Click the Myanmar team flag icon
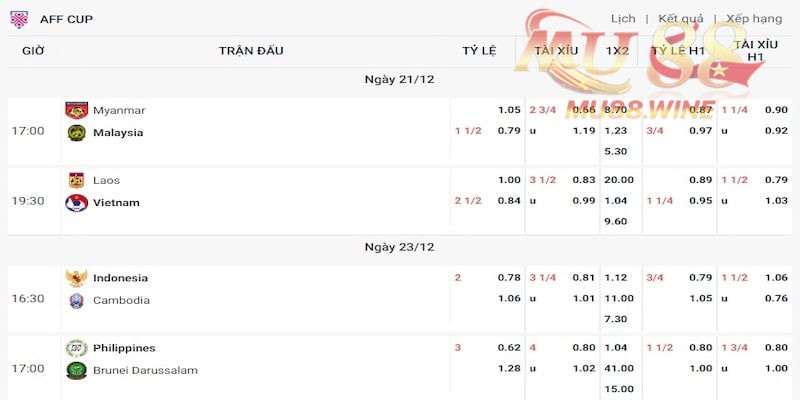The height and width of the screenshot is (400, 800). pos(76,110)
